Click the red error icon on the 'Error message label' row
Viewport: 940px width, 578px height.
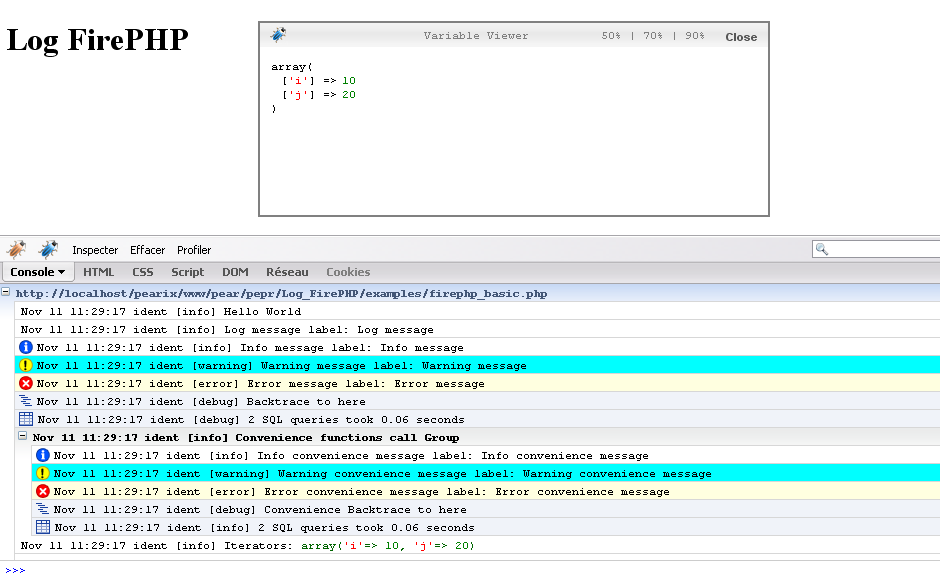click(x=26, y=383)
